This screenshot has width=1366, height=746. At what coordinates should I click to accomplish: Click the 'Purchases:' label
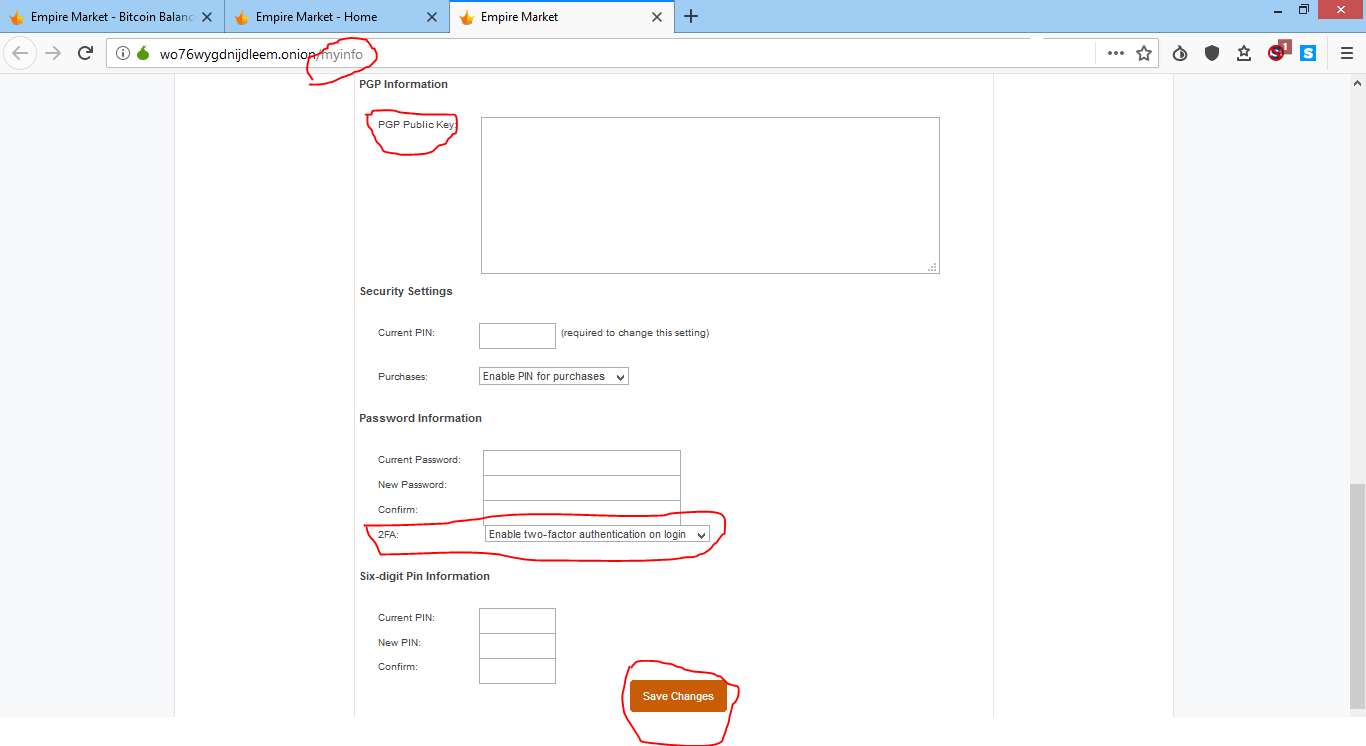point(403,377)
